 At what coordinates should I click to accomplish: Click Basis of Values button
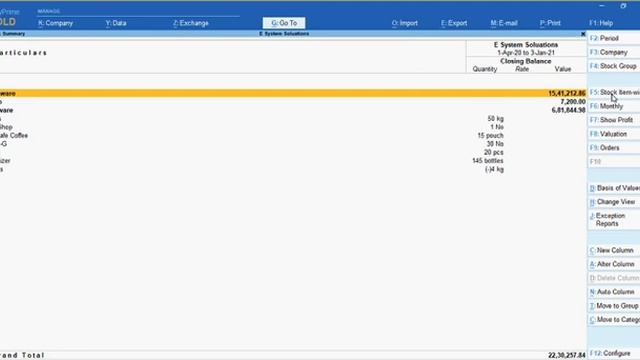pos(613,188)
